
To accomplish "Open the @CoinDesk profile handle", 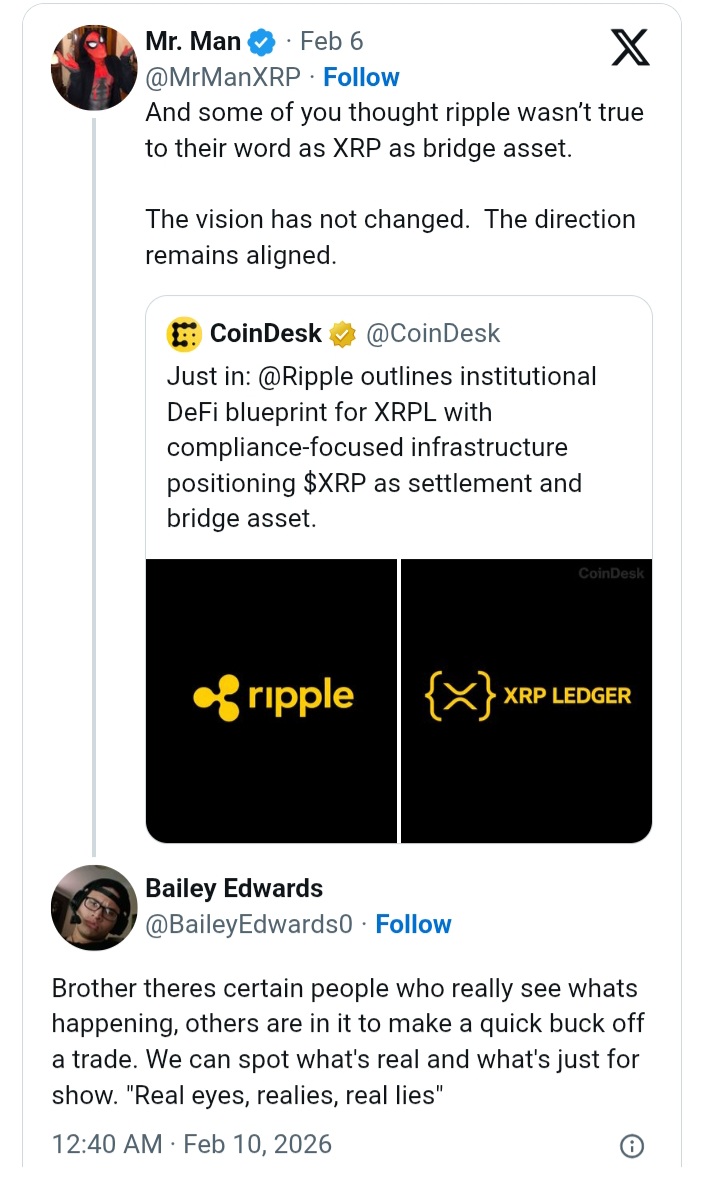I will tap(434, 333).
